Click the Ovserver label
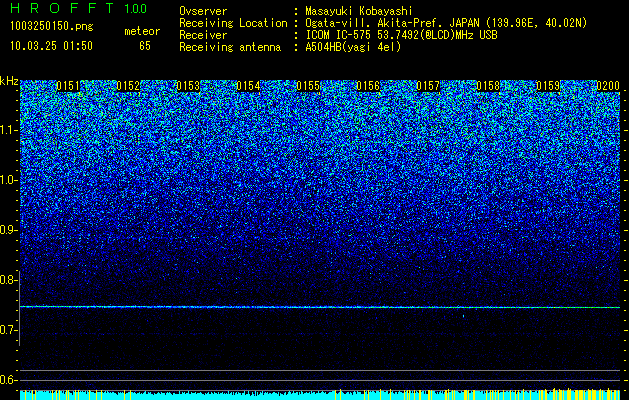The height and width of the screenshot is (400, 629). (203, 11)
